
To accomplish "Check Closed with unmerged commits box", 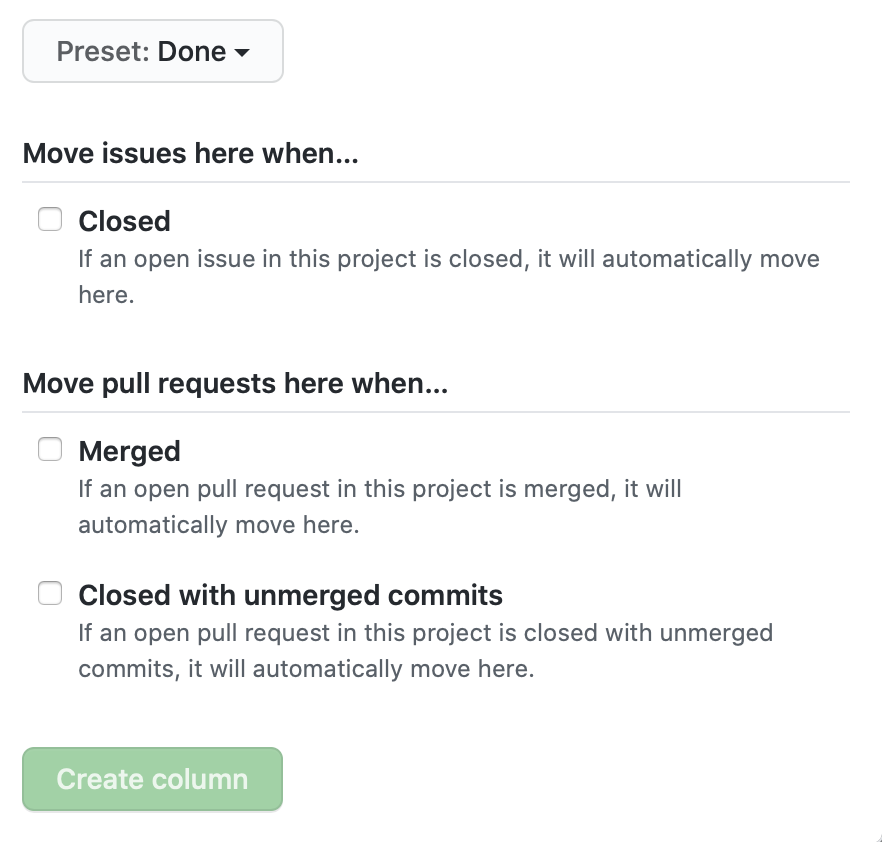I will point(50,593).
